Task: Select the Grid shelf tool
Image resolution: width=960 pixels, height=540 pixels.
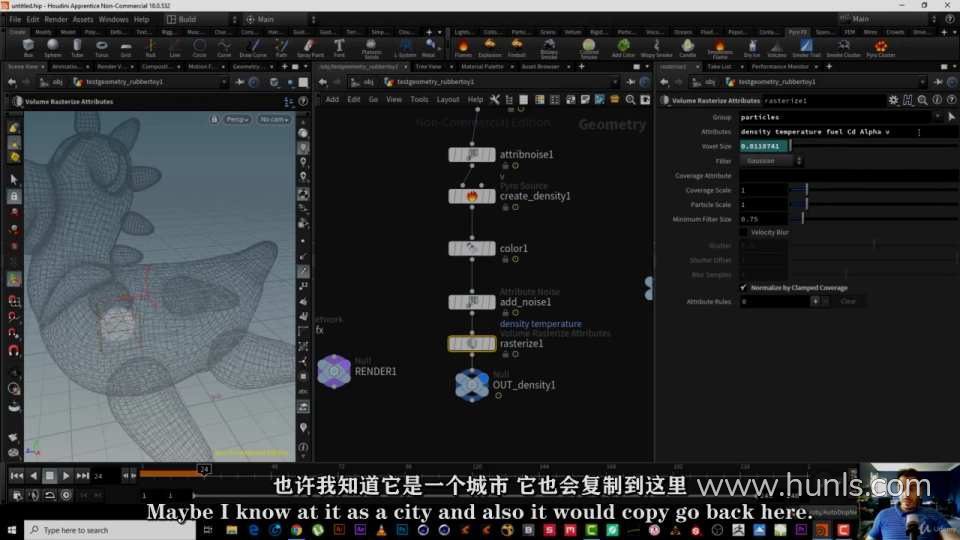Action: [126, 47]
